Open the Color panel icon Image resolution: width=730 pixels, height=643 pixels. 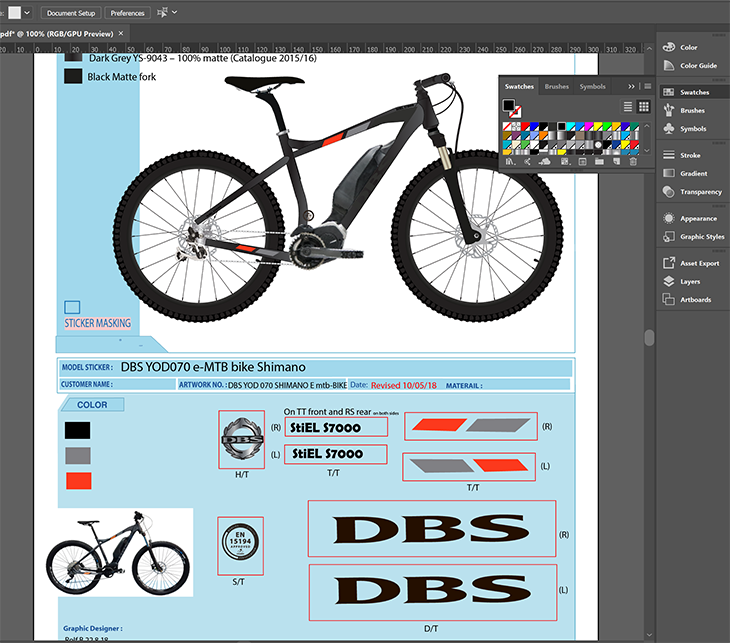pos(669,47)
